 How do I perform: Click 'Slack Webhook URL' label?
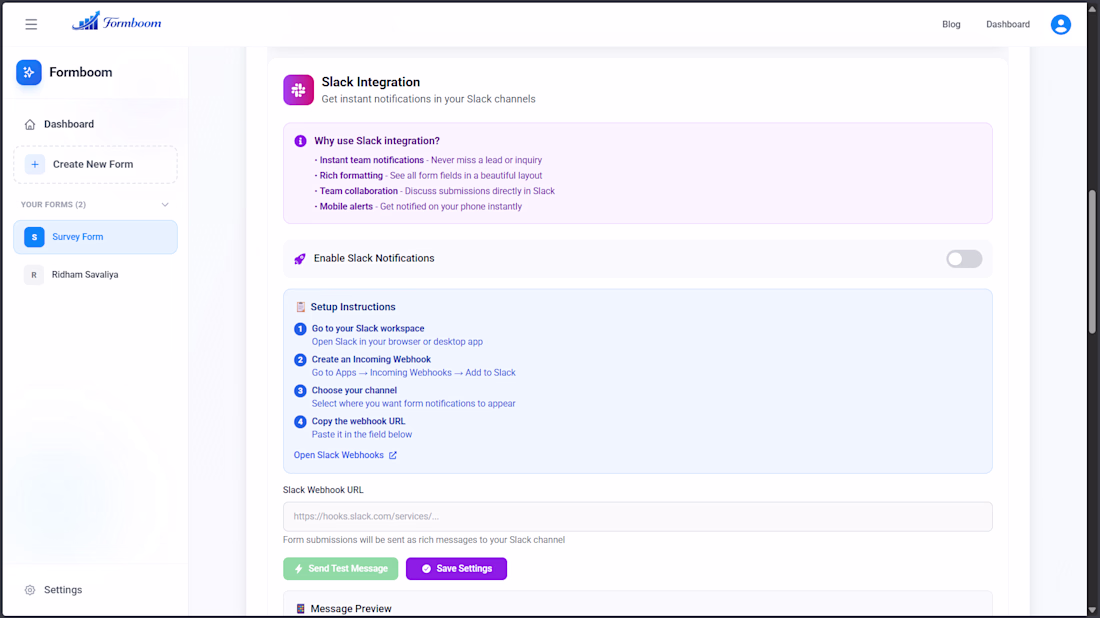pyautogui.click(x=323, y=490)
